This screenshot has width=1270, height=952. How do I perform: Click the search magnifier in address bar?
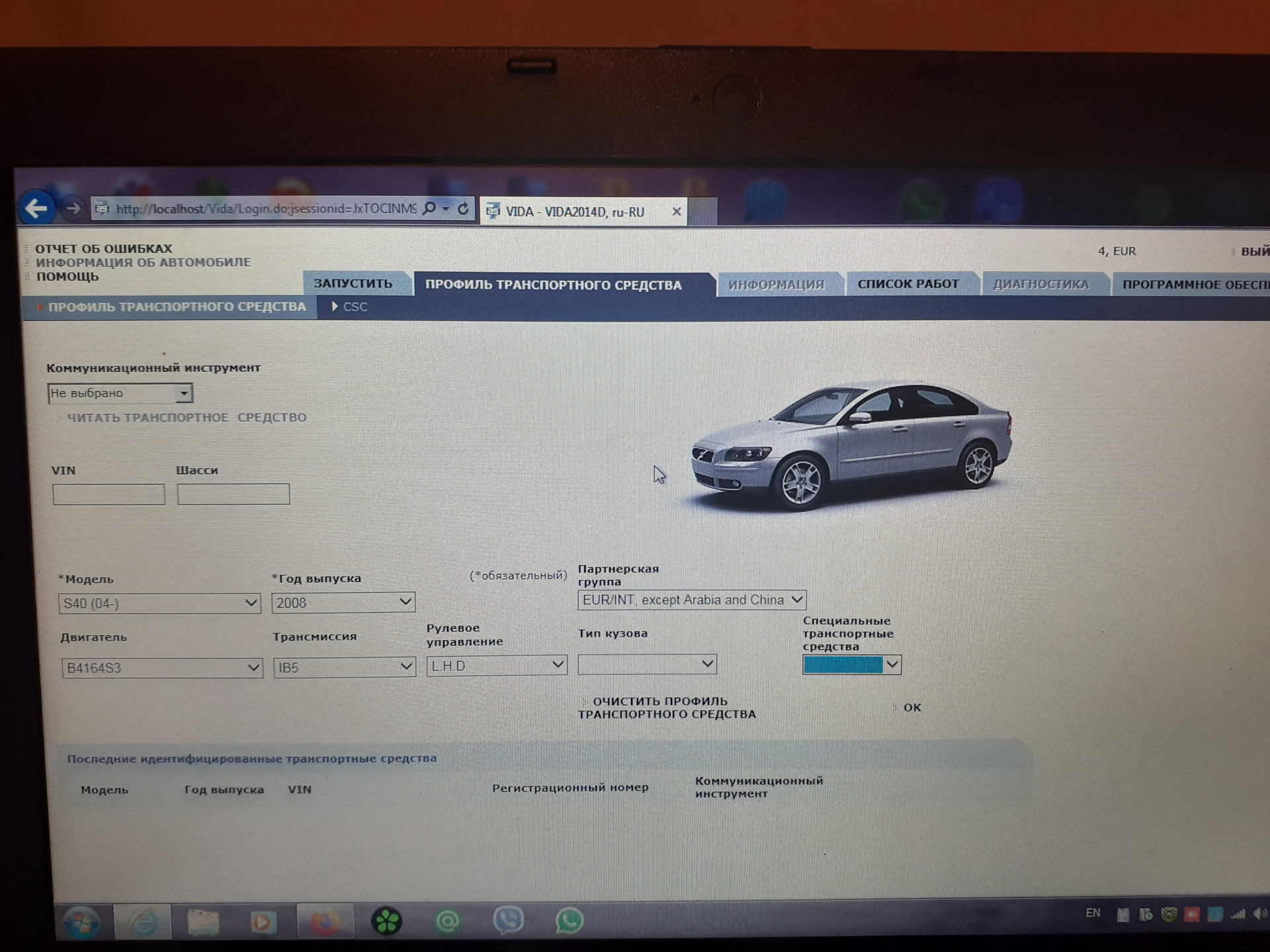click(429, 209)
